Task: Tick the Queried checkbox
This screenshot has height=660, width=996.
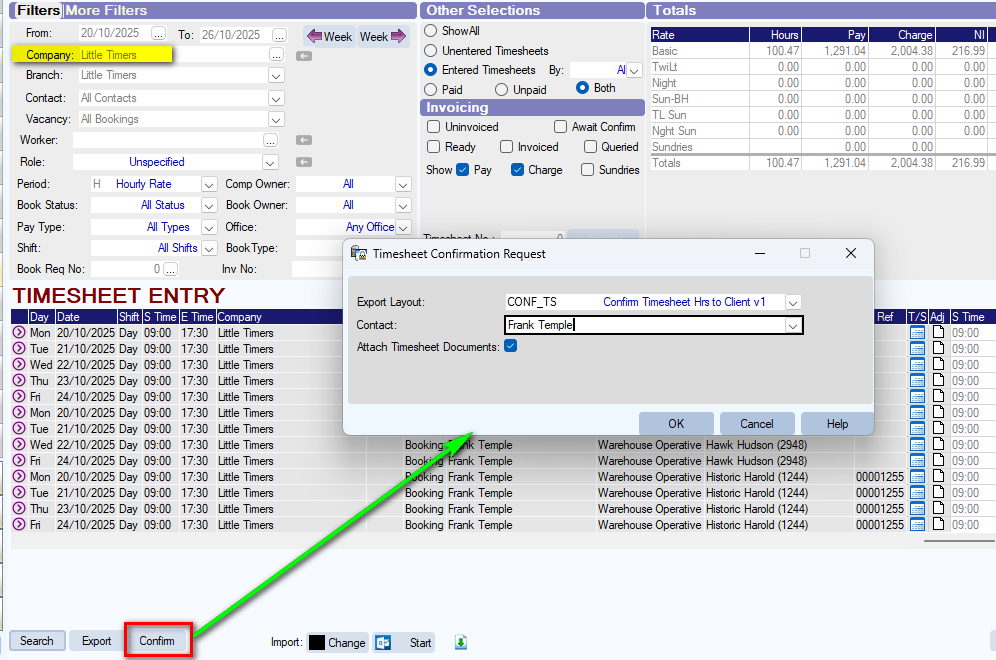Action: pos(590,147)
